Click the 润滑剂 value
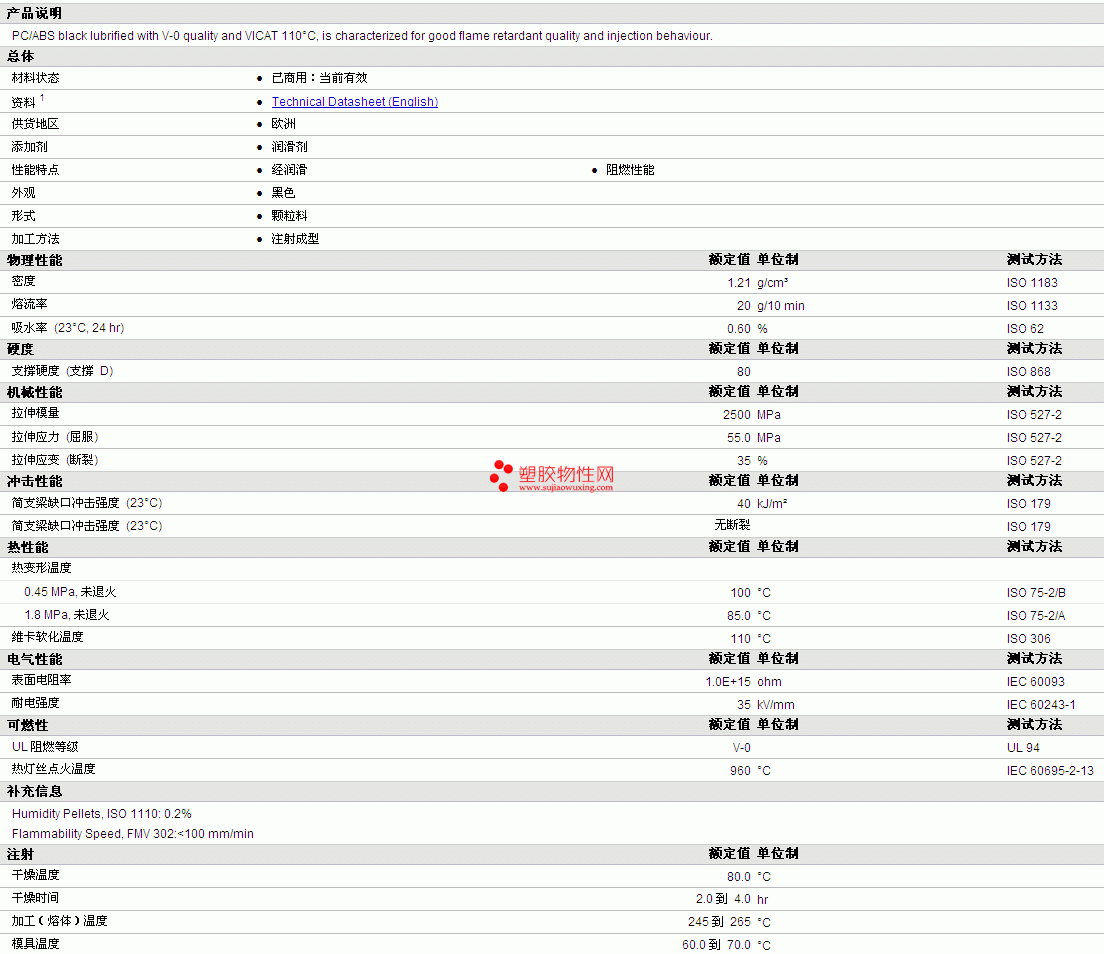1104x954 pixels. coord(289,147)
